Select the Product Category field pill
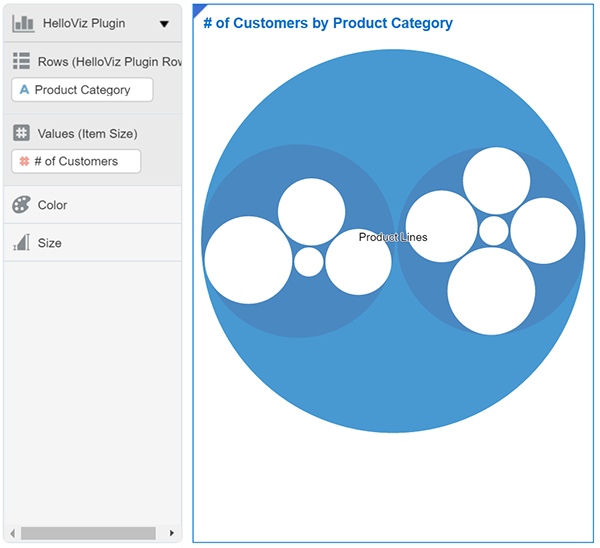The height and width of the screenshot is (548, 600). point(83,90)
